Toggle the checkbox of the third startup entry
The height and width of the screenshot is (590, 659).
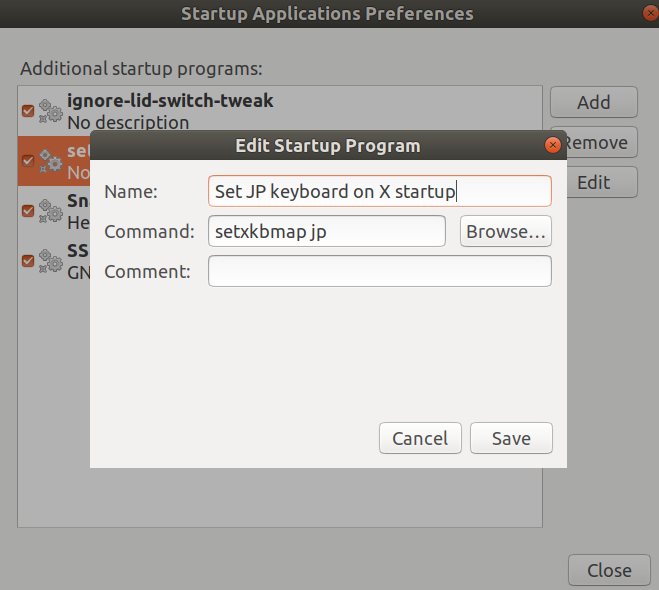(x=28, y=211)
